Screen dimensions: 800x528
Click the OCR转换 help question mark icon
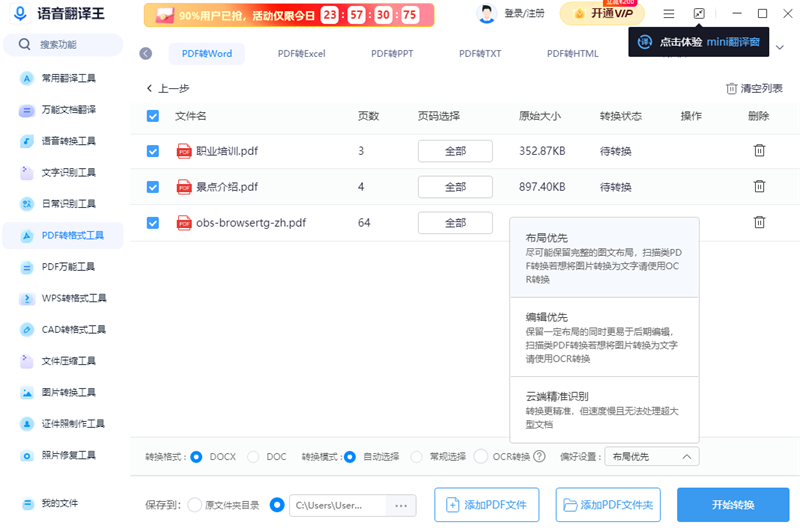click(x=539, y=457)
